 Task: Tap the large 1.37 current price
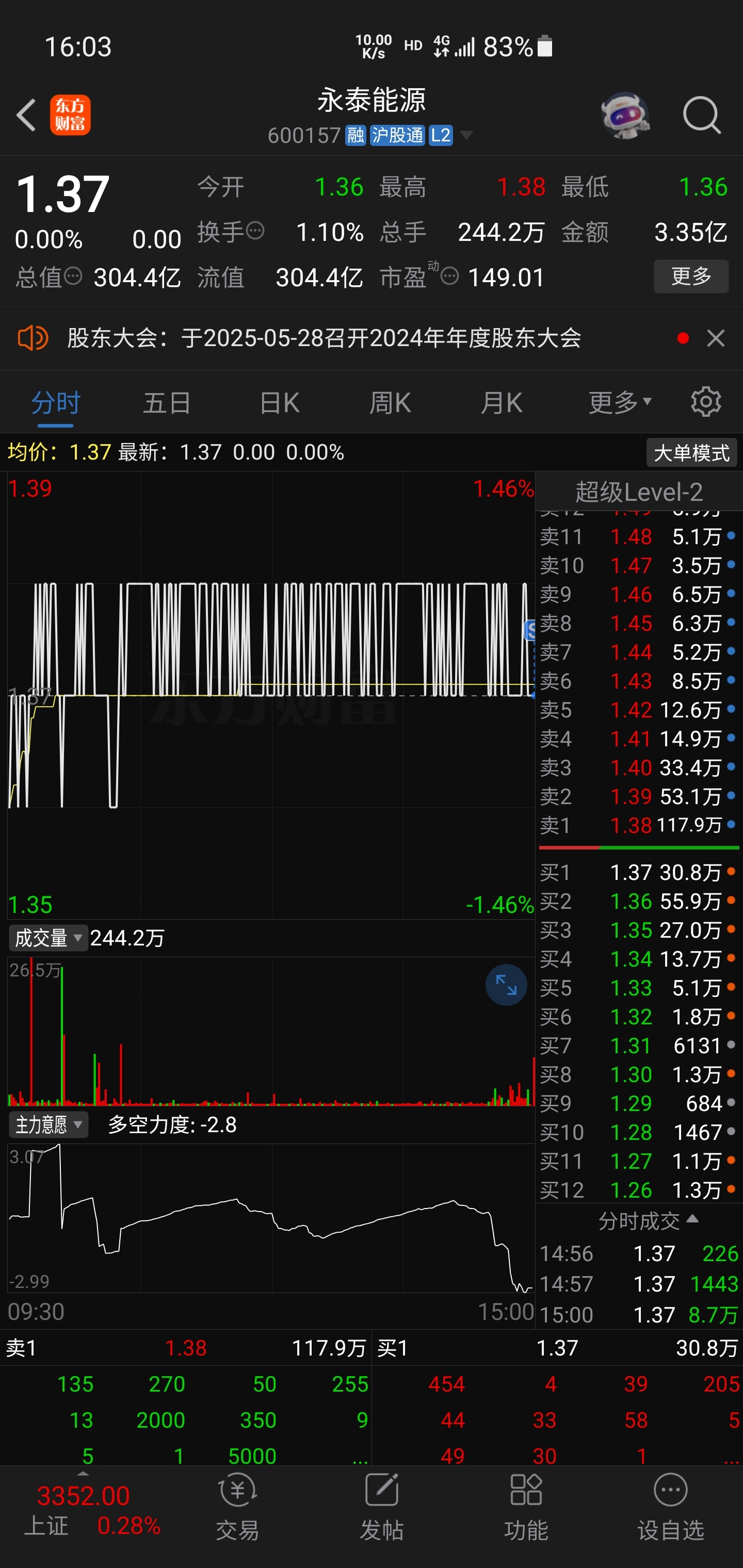point(62,194)
